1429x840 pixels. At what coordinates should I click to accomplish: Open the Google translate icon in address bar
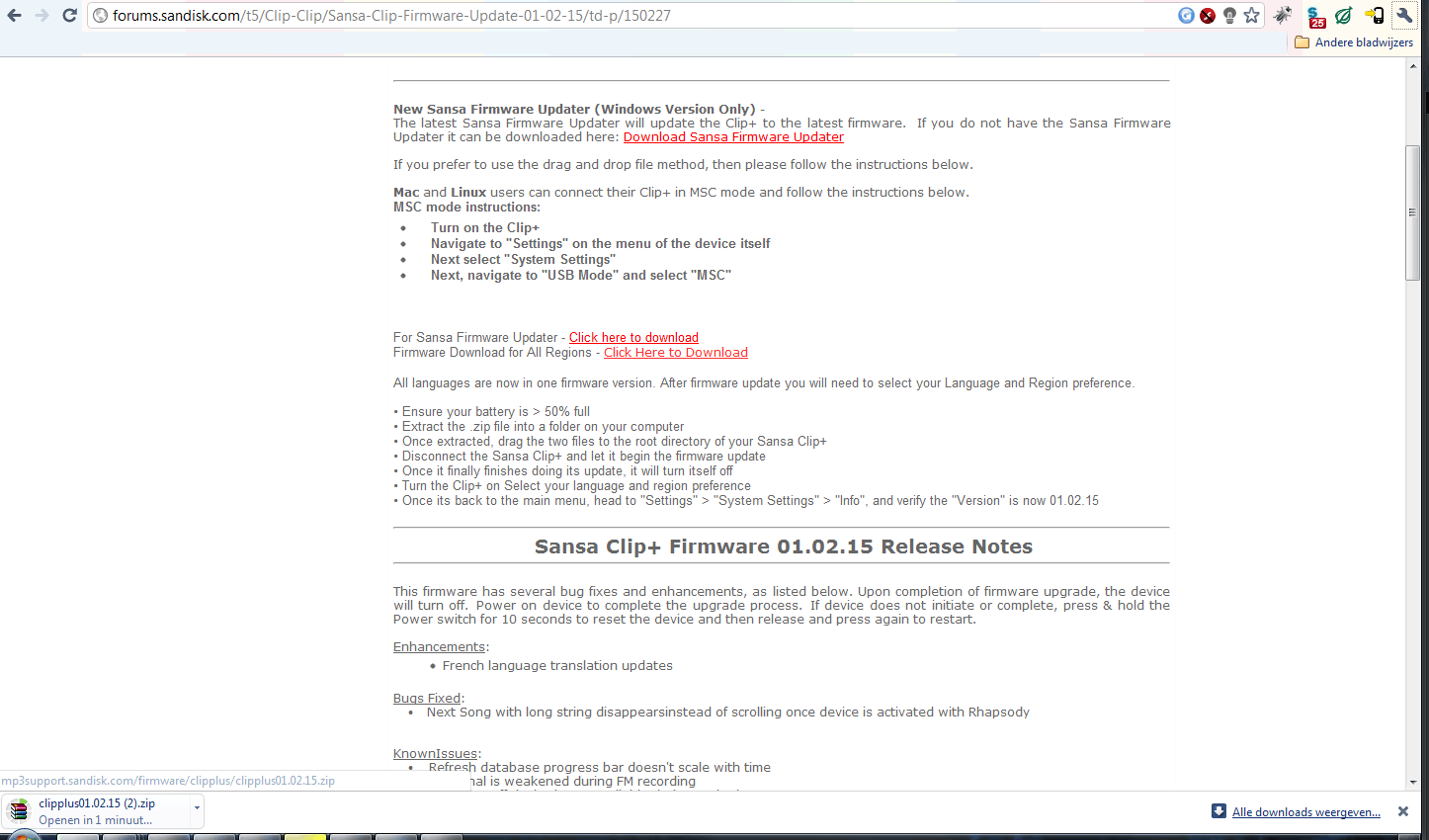pos(1186,15)
